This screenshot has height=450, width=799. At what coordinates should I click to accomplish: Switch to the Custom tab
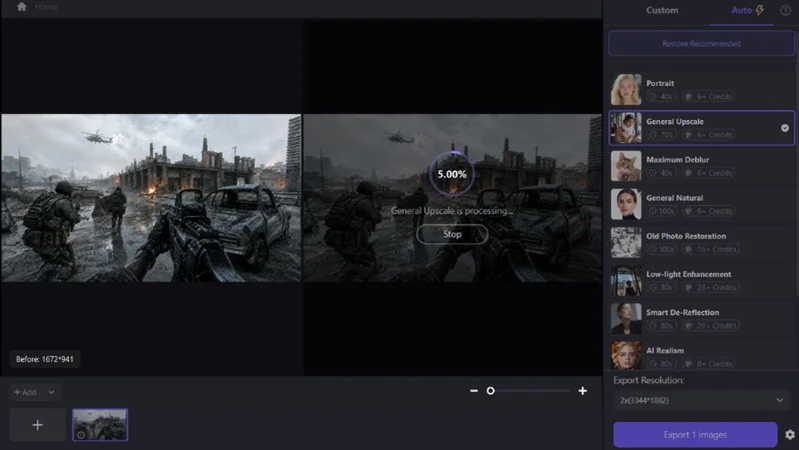tap(662, 10)
